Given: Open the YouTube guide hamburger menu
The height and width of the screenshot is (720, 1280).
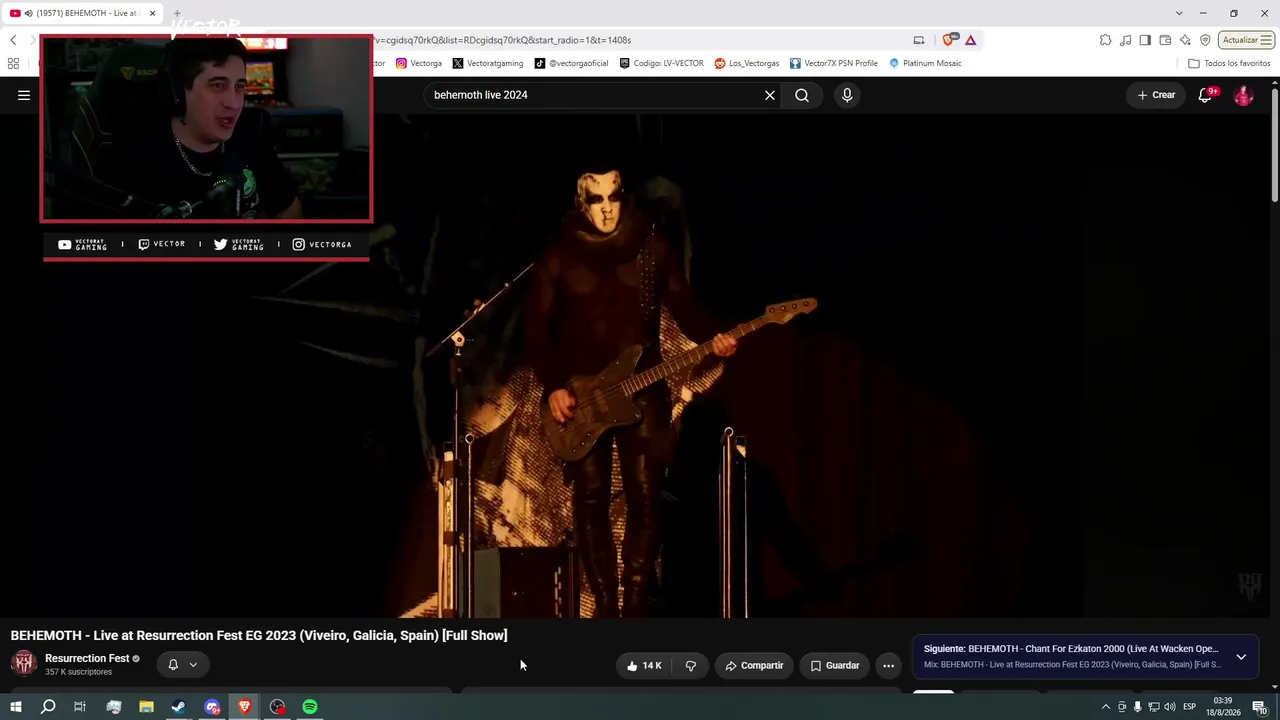Looking at the screenshot, I should [x=24, y=95].
